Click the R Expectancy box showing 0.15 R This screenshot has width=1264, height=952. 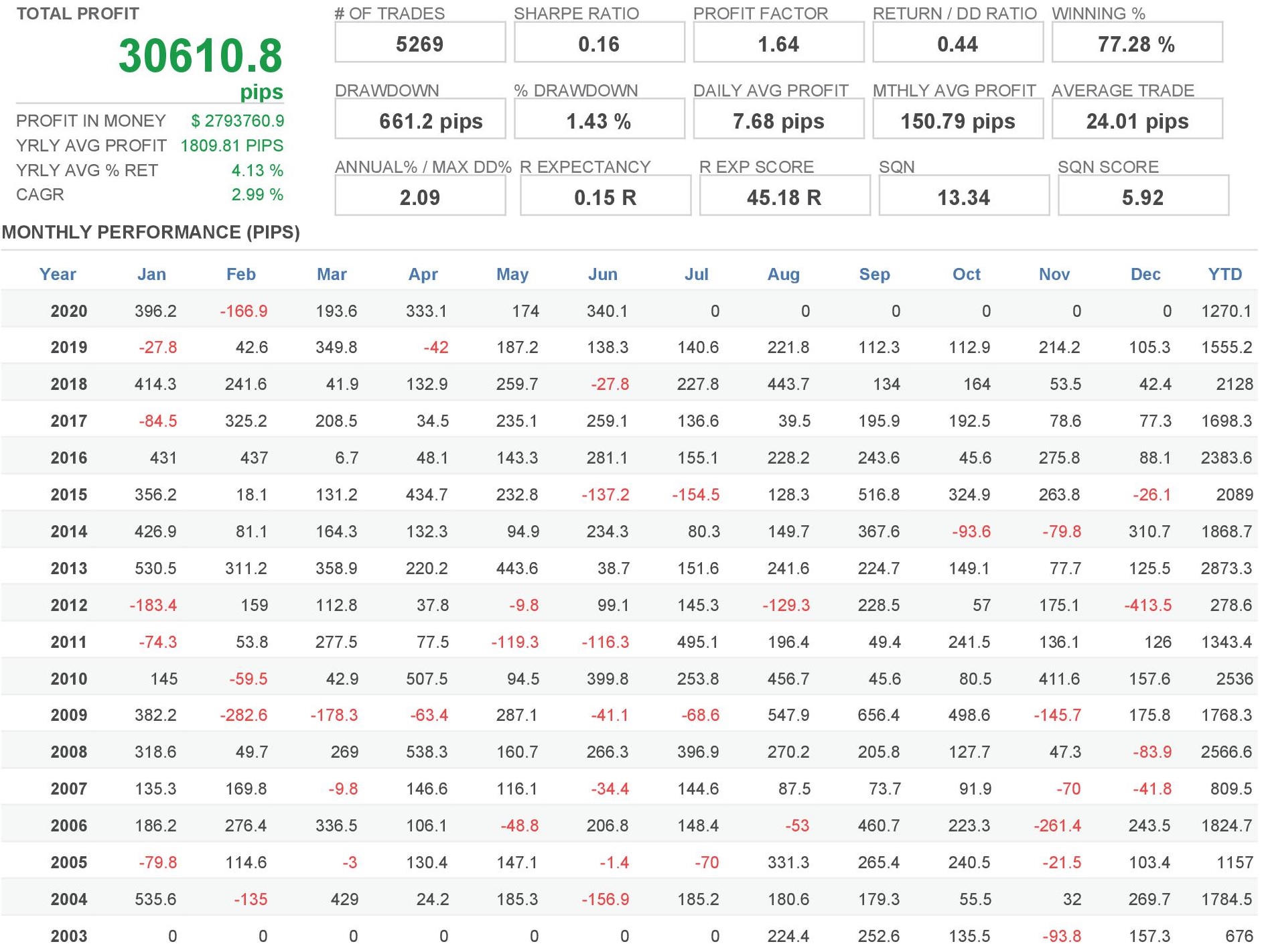605,197
